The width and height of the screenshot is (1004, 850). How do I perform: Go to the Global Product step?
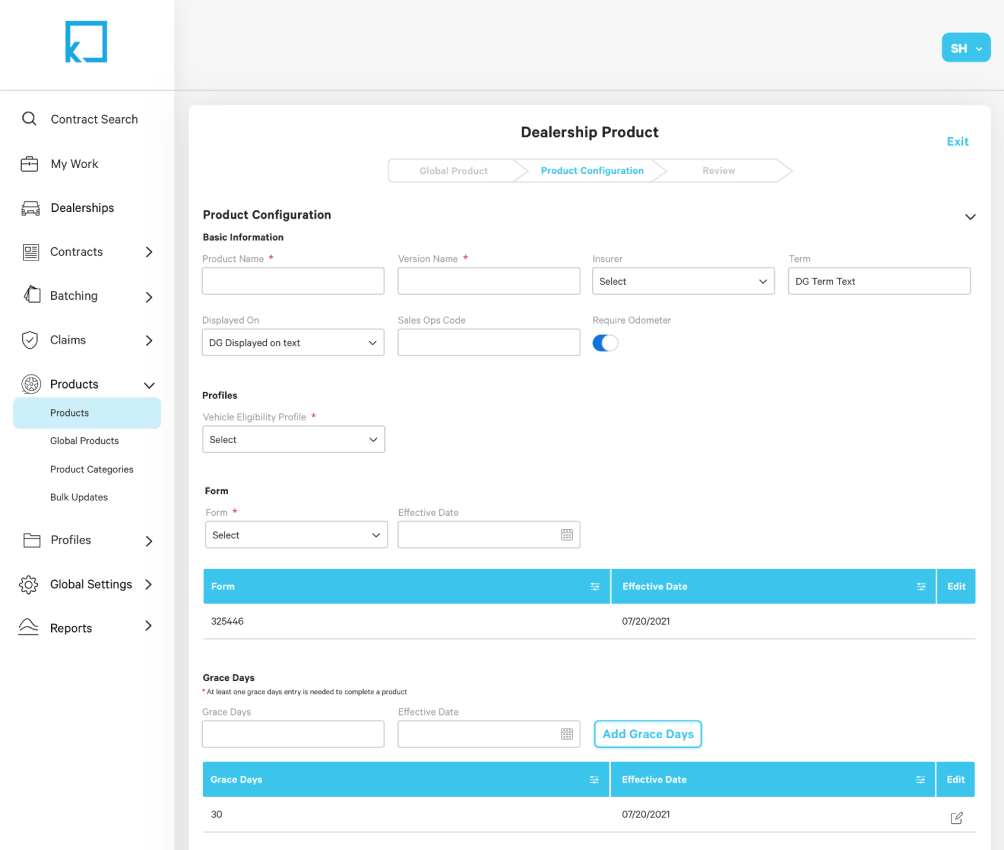[x=453, y=171]
